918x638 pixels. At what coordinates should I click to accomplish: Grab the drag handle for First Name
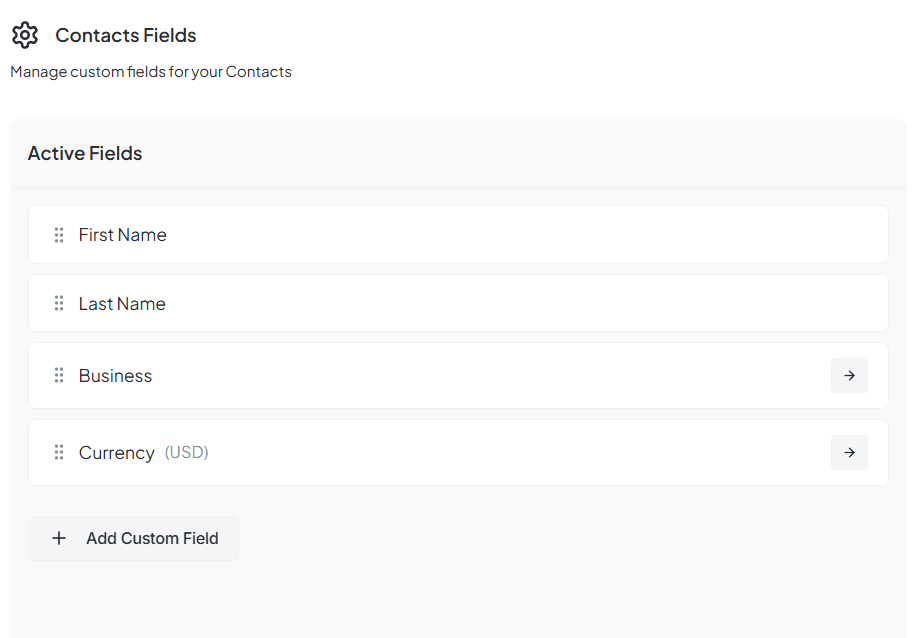coord(59,235)
